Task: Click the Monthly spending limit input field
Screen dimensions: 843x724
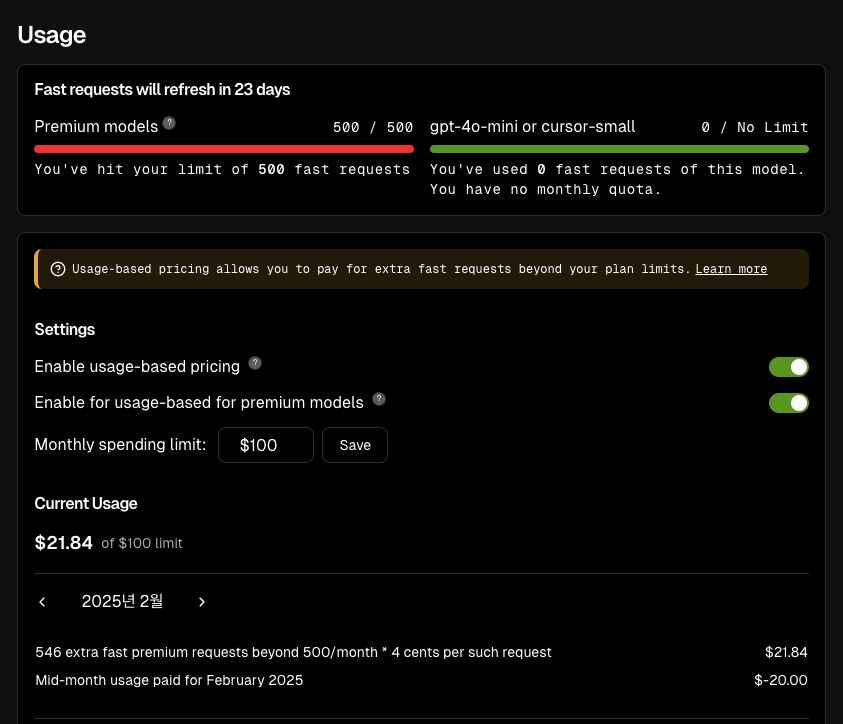Action: pos(265,445)
